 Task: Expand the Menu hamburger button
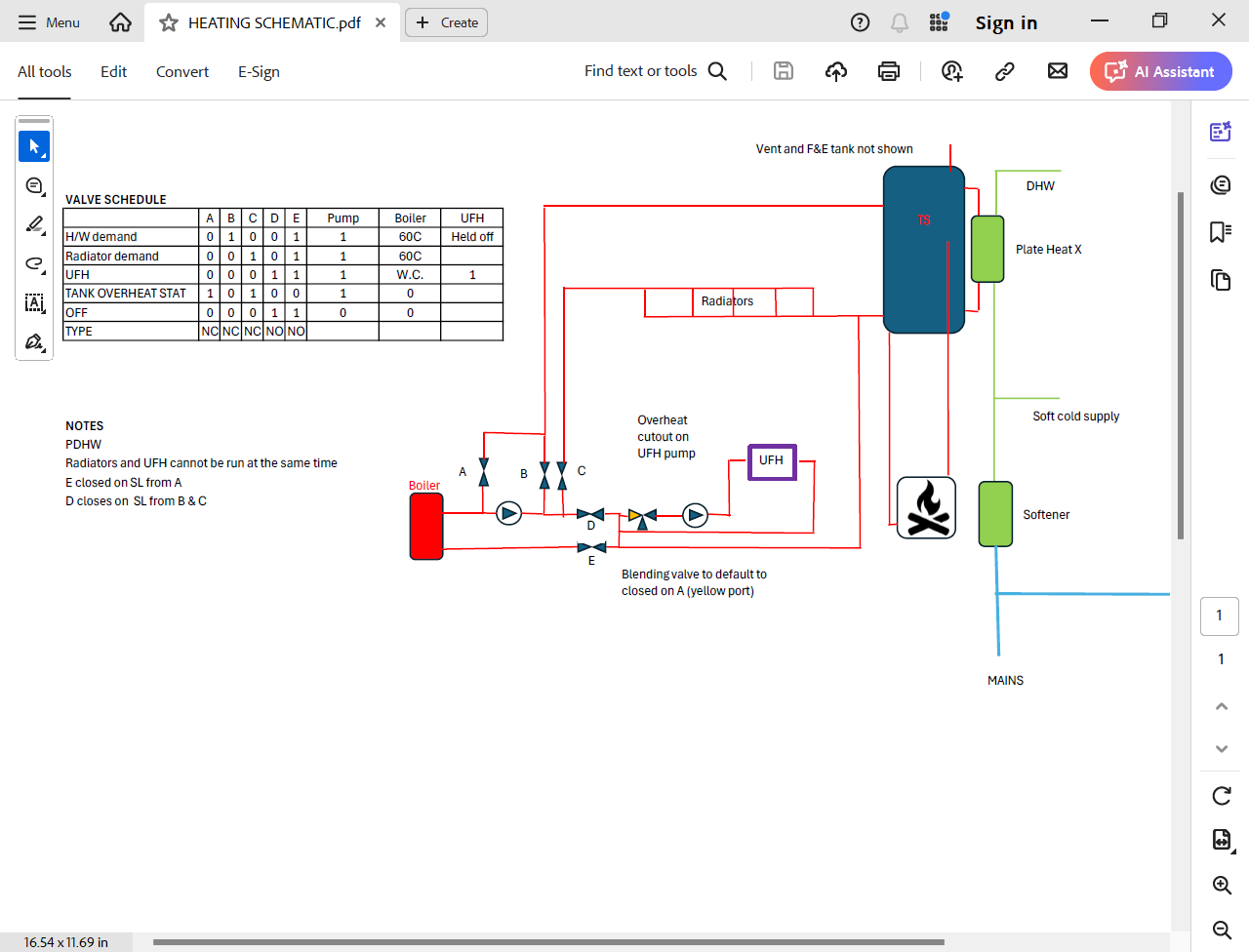click(x=49, y=22)
